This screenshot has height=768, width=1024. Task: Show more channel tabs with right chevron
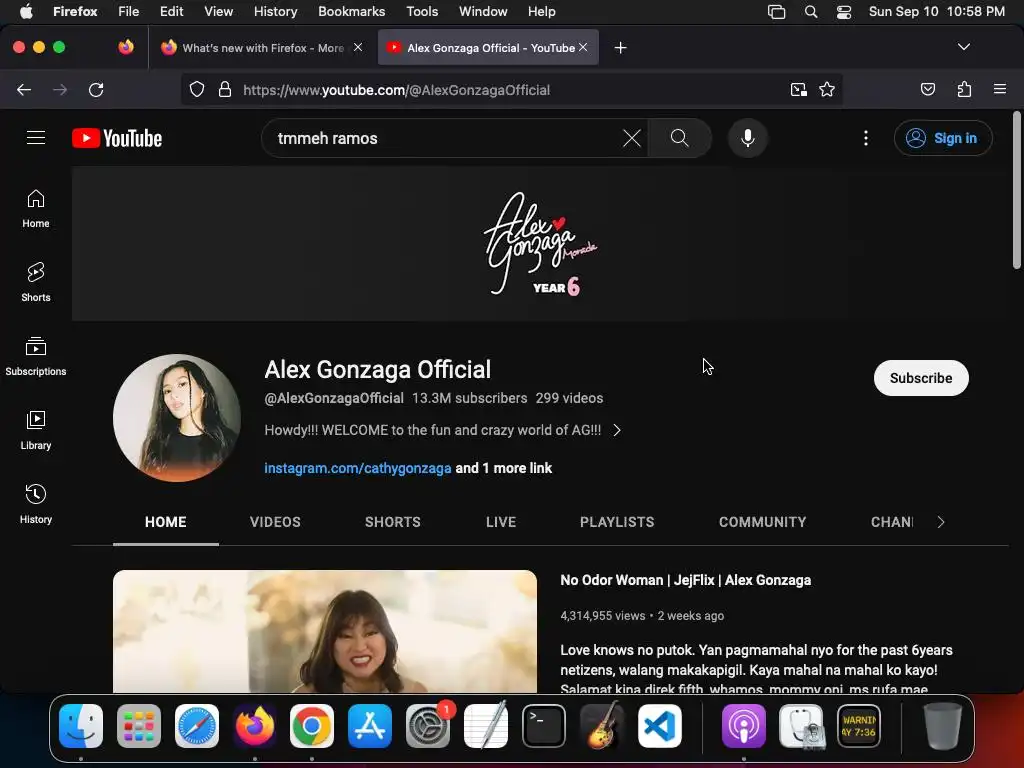point(940,522)
